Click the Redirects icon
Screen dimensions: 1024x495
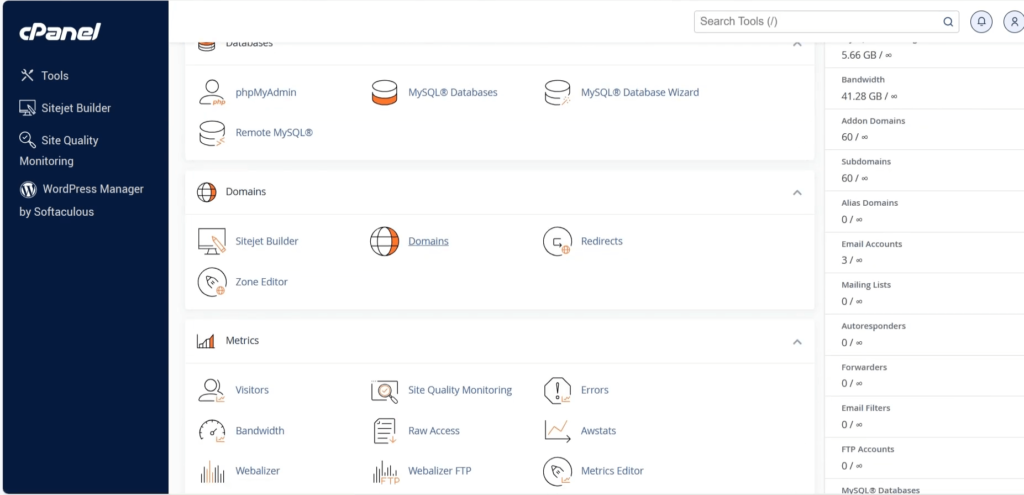point(557,242)
